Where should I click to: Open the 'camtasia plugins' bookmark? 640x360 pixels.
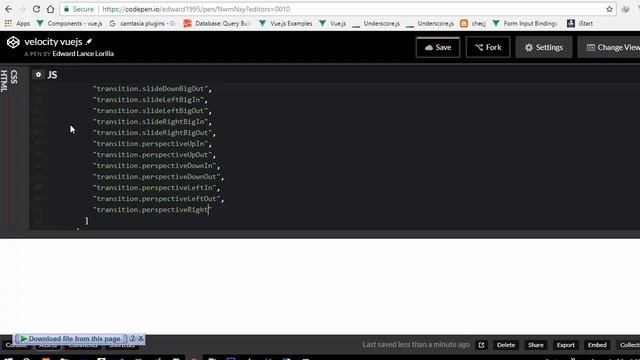143,24
